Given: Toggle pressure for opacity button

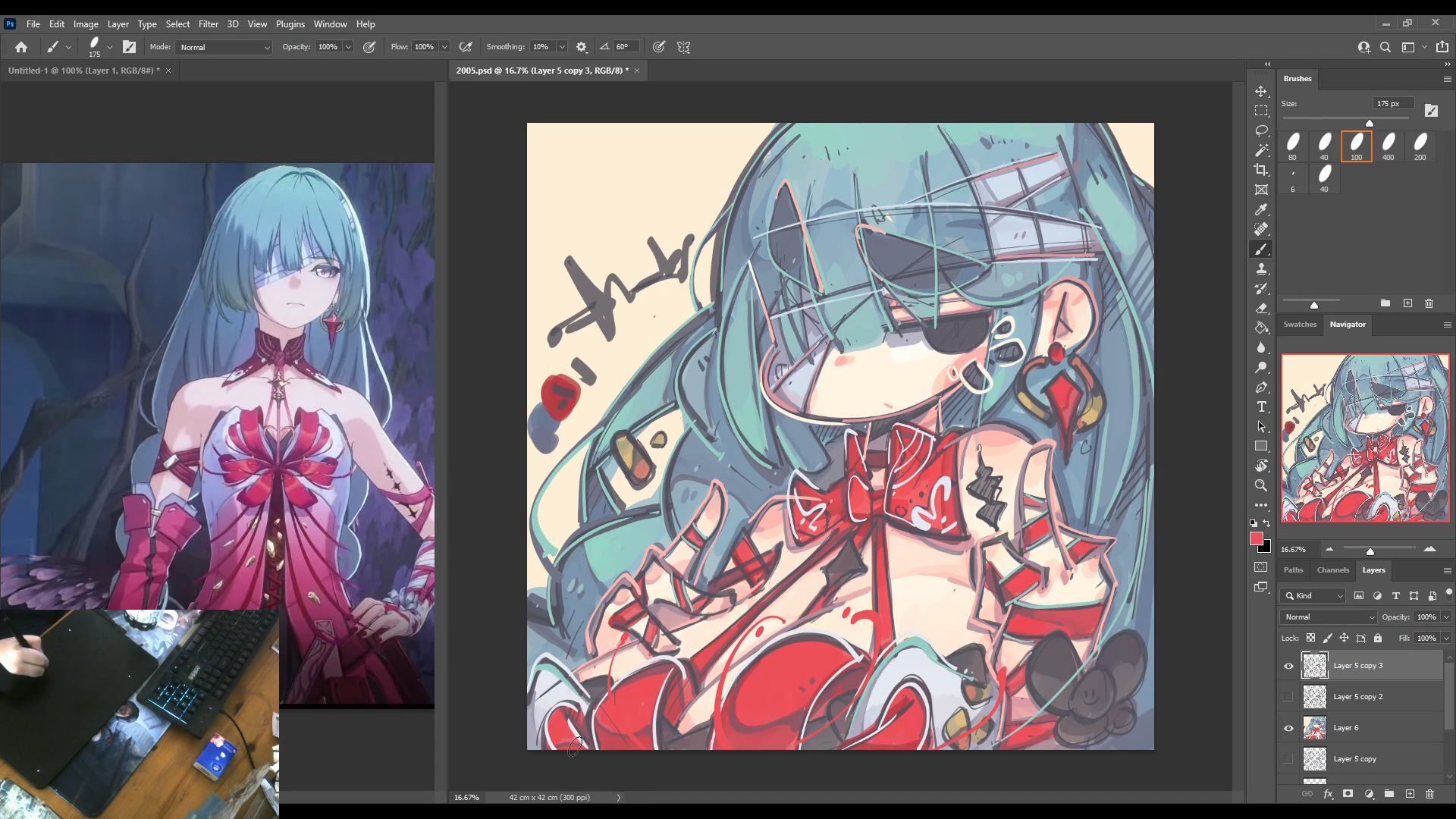Looking at the screenshot, I should point(369,47).
